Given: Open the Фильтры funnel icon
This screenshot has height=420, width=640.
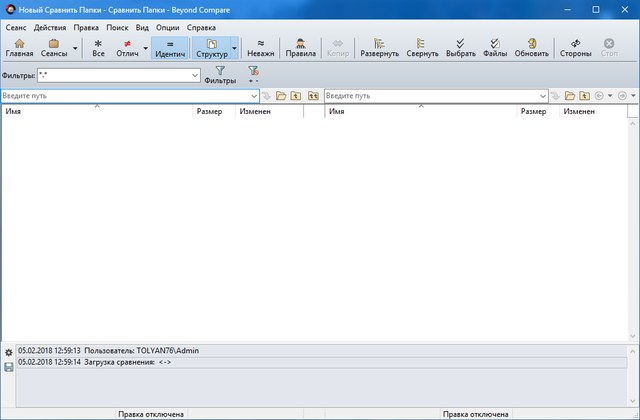Looking at the screenshot, I should pos(220,75).
